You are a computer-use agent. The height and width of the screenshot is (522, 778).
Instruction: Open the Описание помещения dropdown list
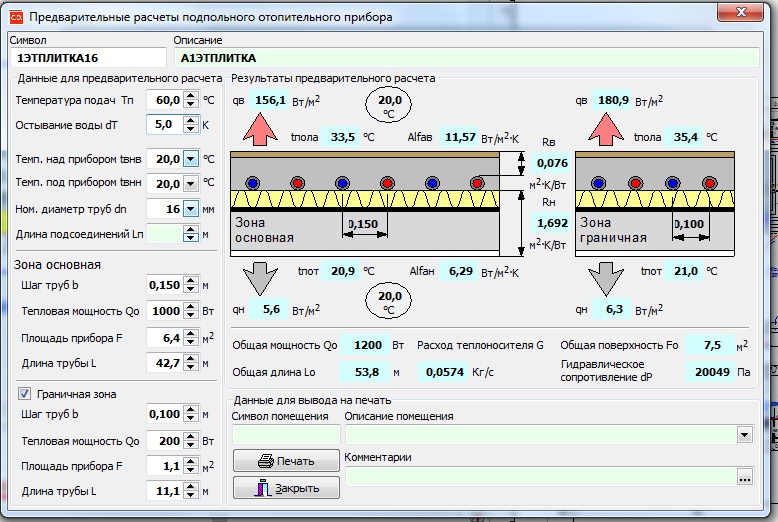[743, 435]
